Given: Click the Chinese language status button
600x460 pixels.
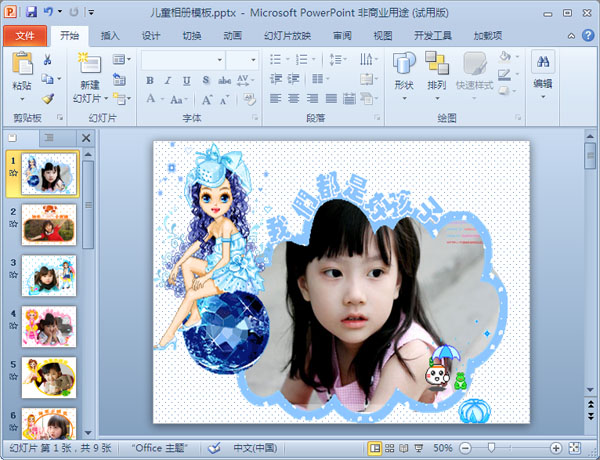Looking at the screenshot, I should (x=255, y=448).
